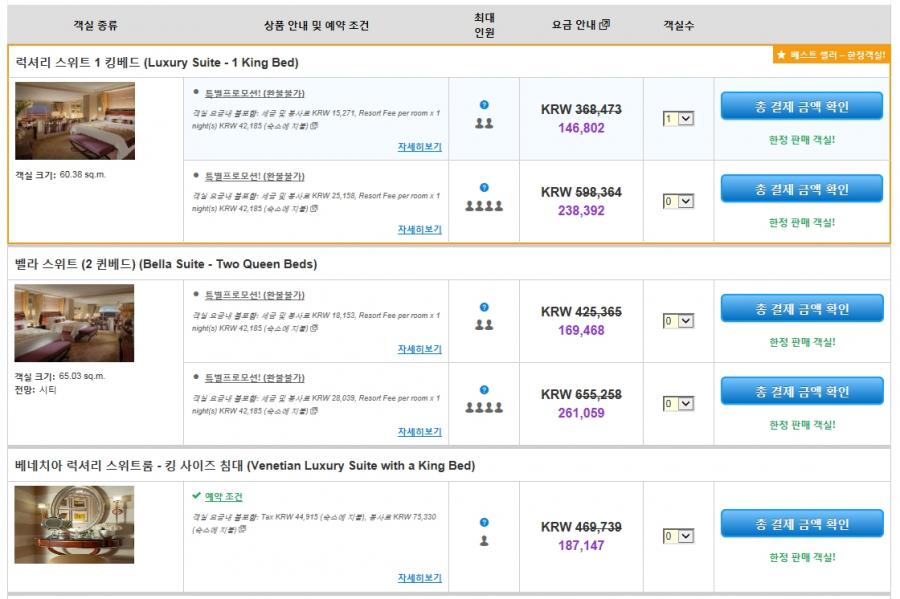Viewport: 900px width, 599px height.
Task: Open room count dropdown for 146,802 rate
Action: [678, 119]
